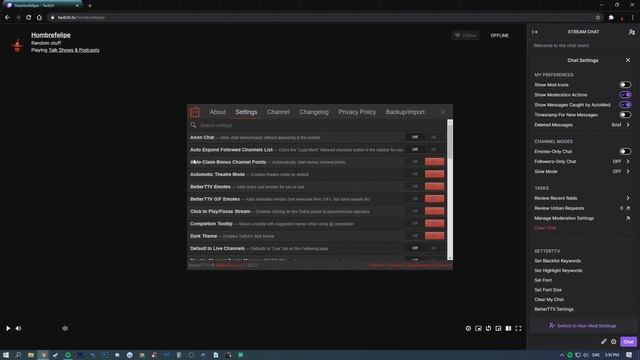Switch to the Channel tab
This screenshot has height=360, width=640.
click(278, 112)
